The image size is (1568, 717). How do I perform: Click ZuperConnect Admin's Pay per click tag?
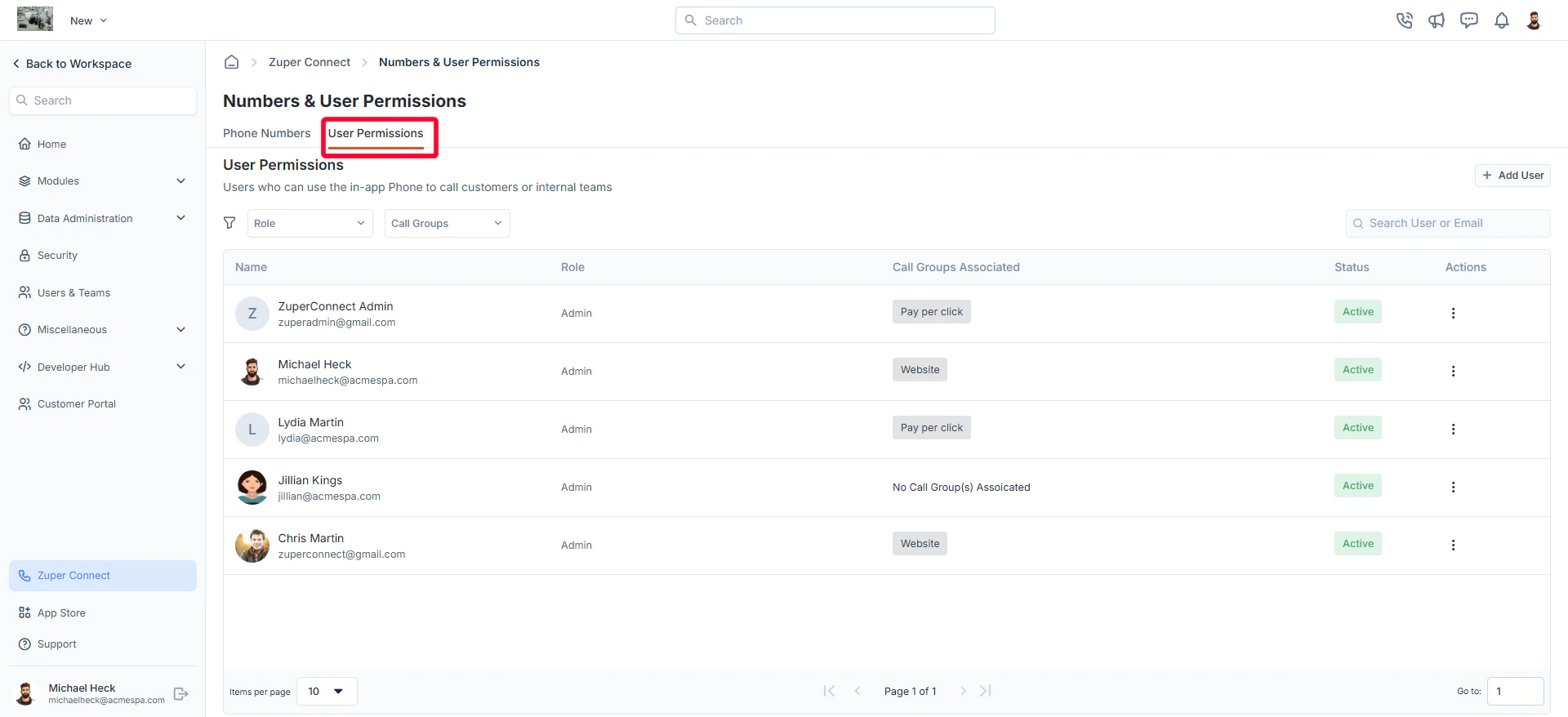click(932, 312)
